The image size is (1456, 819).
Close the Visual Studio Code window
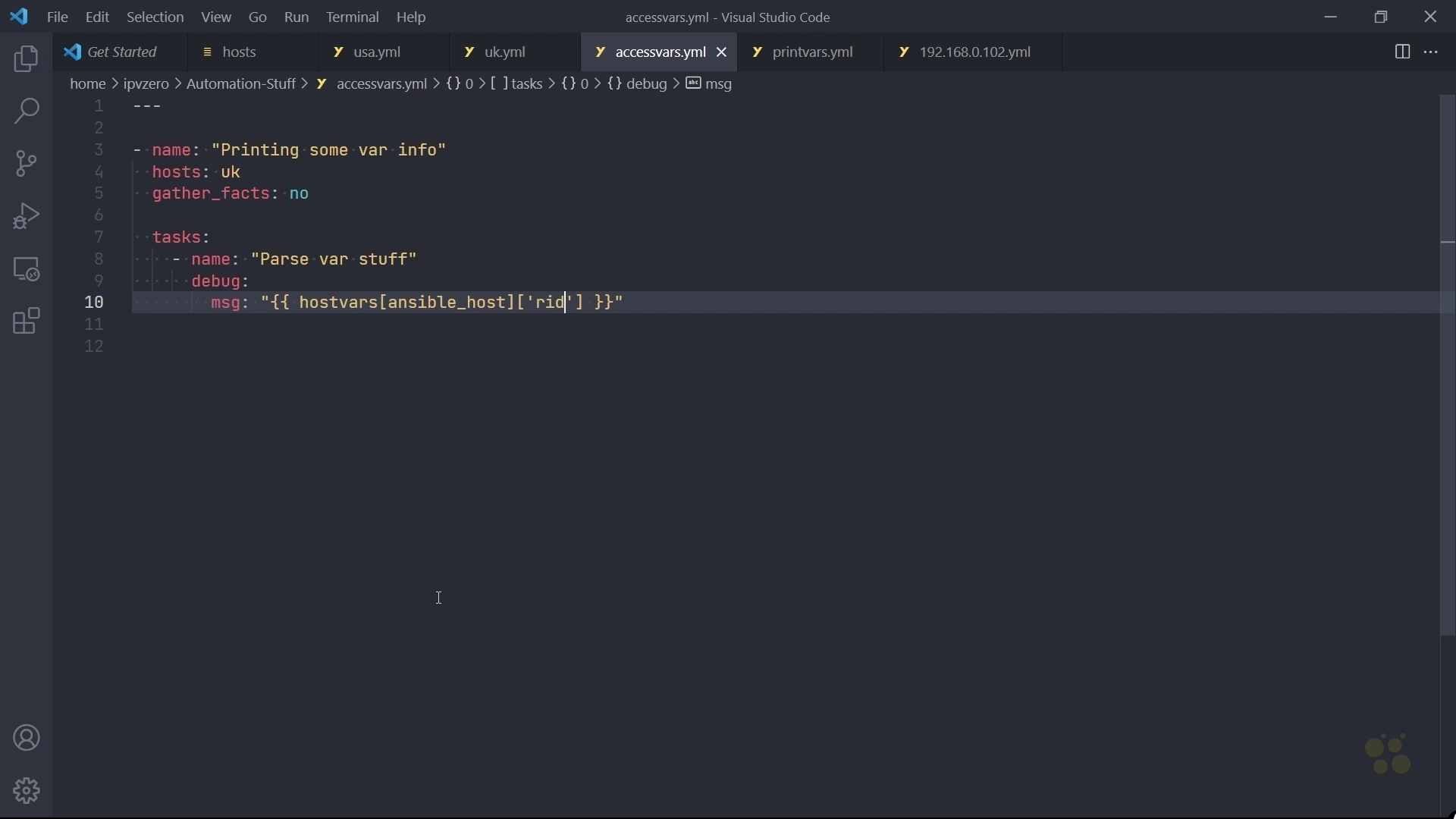pyautogui.click(x=1431, y=17)
